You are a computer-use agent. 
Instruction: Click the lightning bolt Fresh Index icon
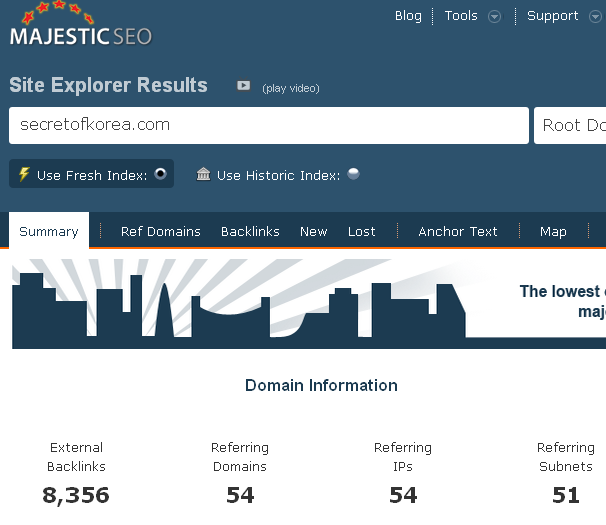[x=24, y=174]
